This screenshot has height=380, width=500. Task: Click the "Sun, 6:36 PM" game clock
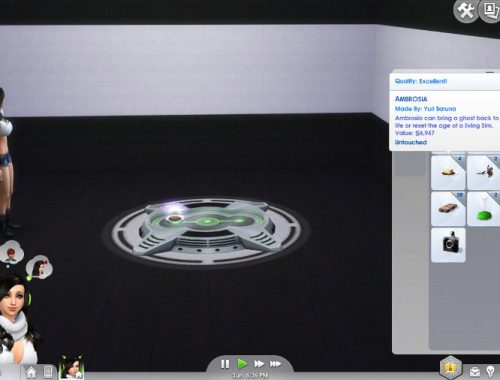pos(250,375)
